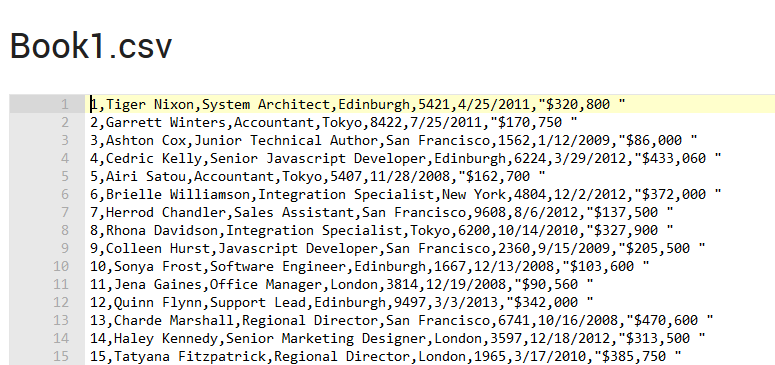
Task: Click 'Support Lead' in row 12
Action: [x=258, y=302]
